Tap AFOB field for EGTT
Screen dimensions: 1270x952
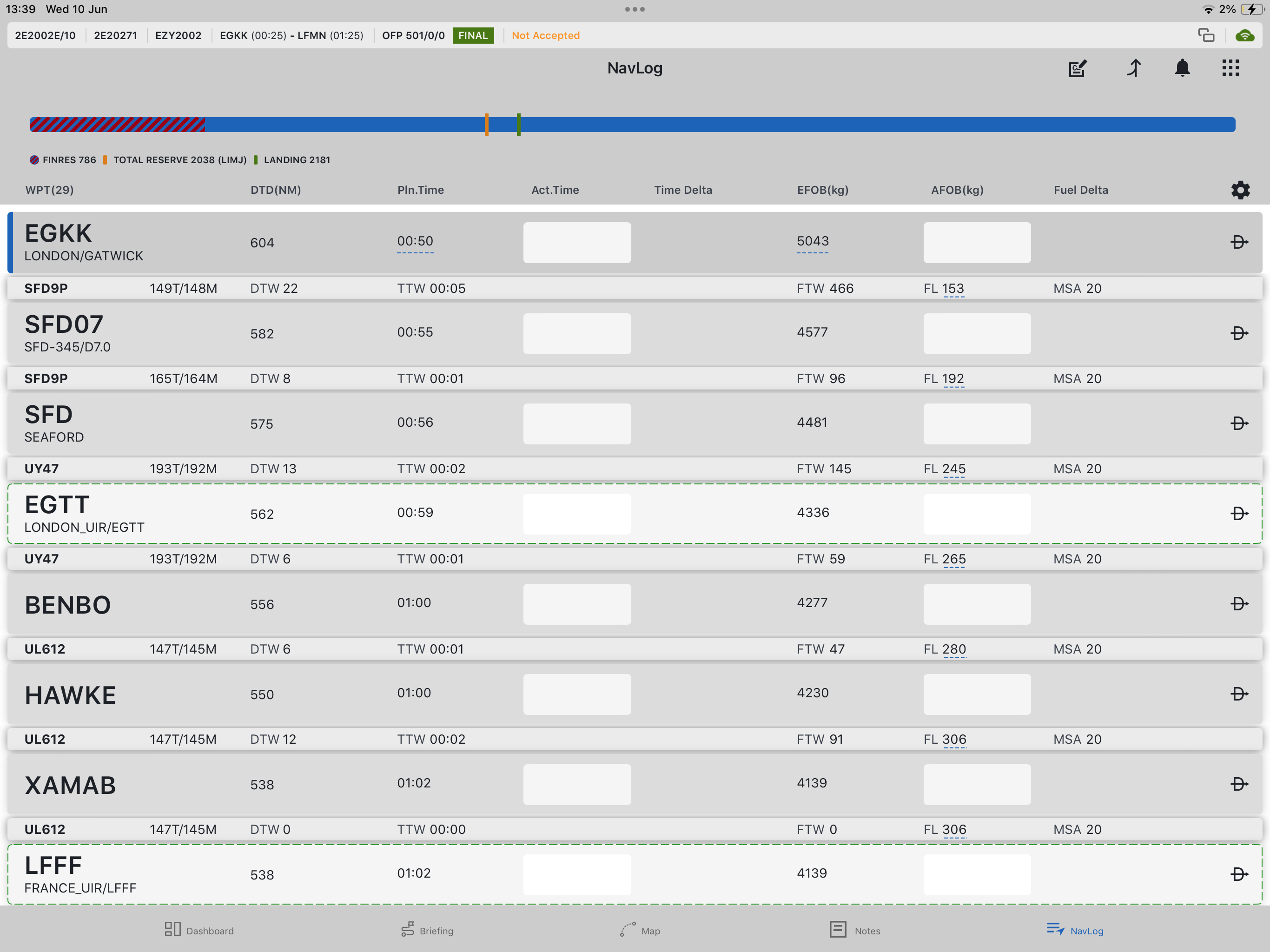coord(977,513)
